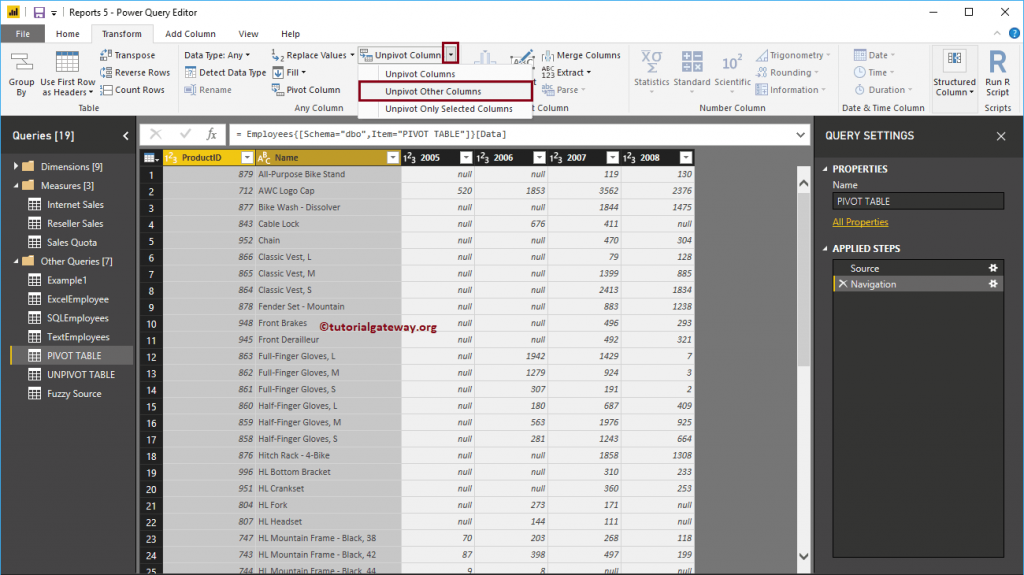Open the Scientific operations
The image size is (1024, 575).
pyautogui.click(x=732, y=72)
